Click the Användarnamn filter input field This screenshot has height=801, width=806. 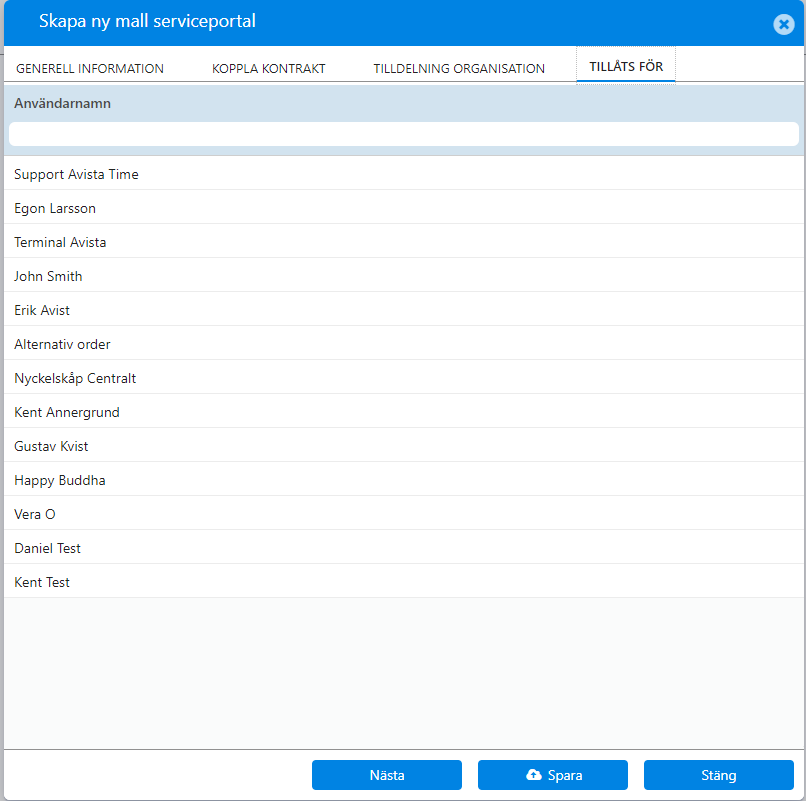pyautogui.click(x=404, y=134)
